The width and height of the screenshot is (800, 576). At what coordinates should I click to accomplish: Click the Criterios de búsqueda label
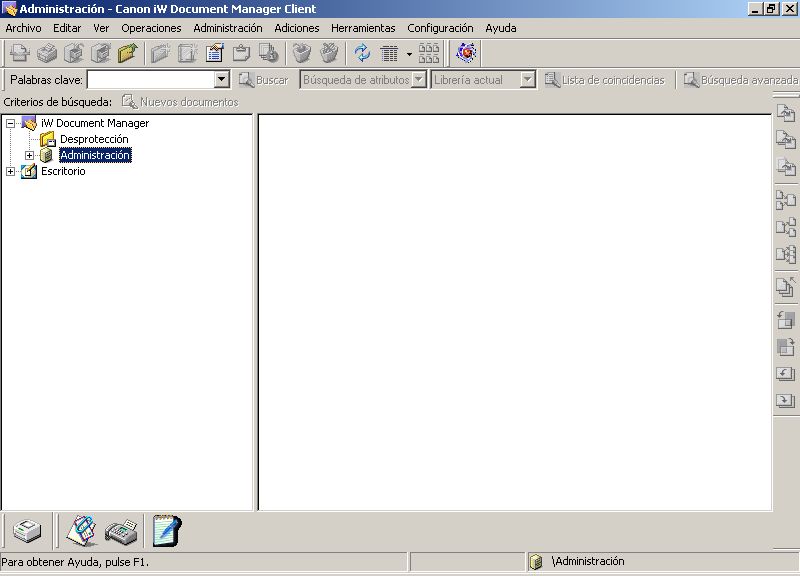point(58,102)
